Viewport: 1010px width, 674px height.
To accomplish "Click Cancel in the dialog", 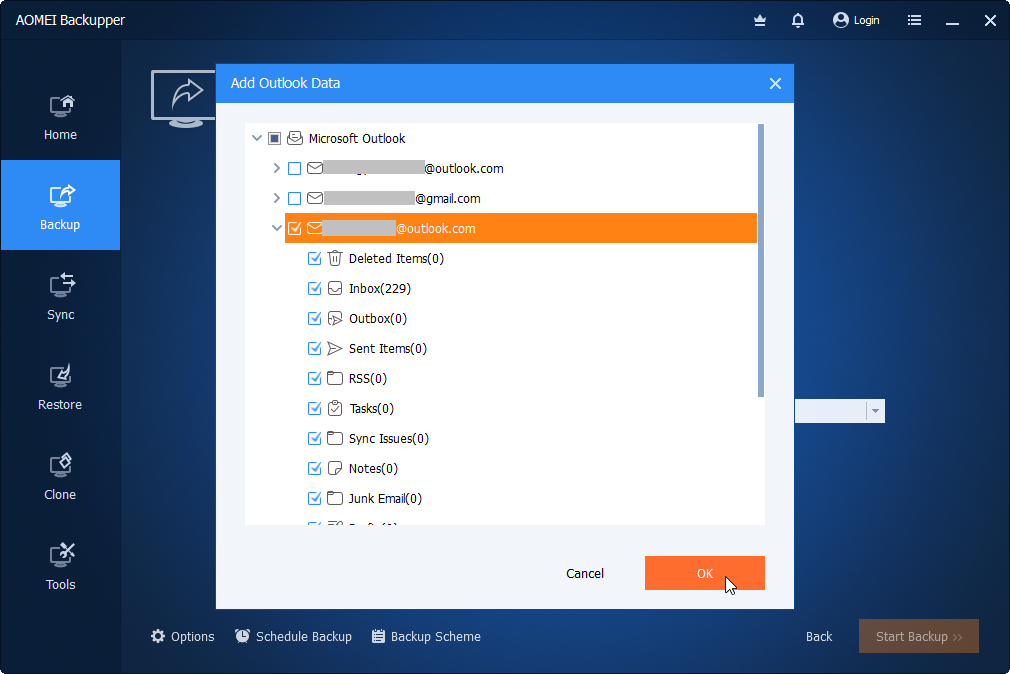I will coord(585,573).
